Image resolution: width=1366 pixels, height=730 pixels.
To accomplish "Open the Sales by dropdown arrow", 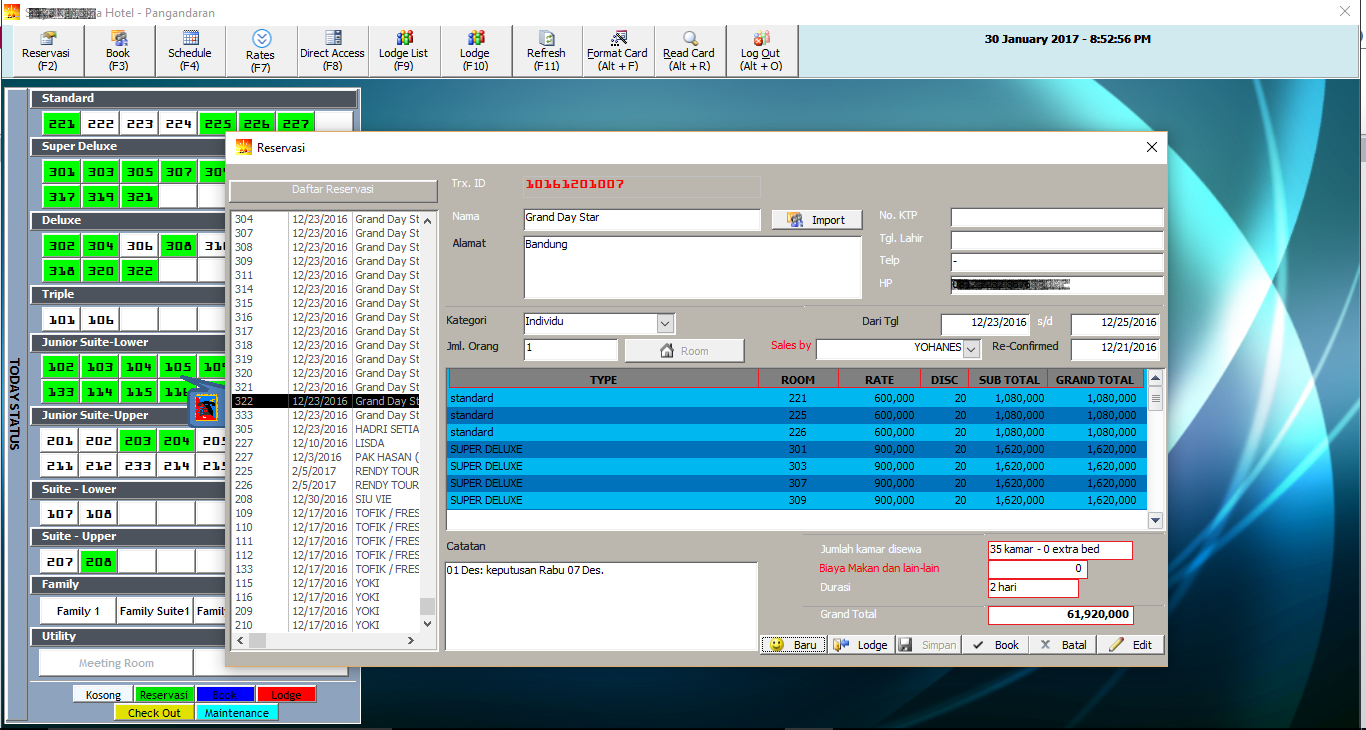I will [971, 348].
